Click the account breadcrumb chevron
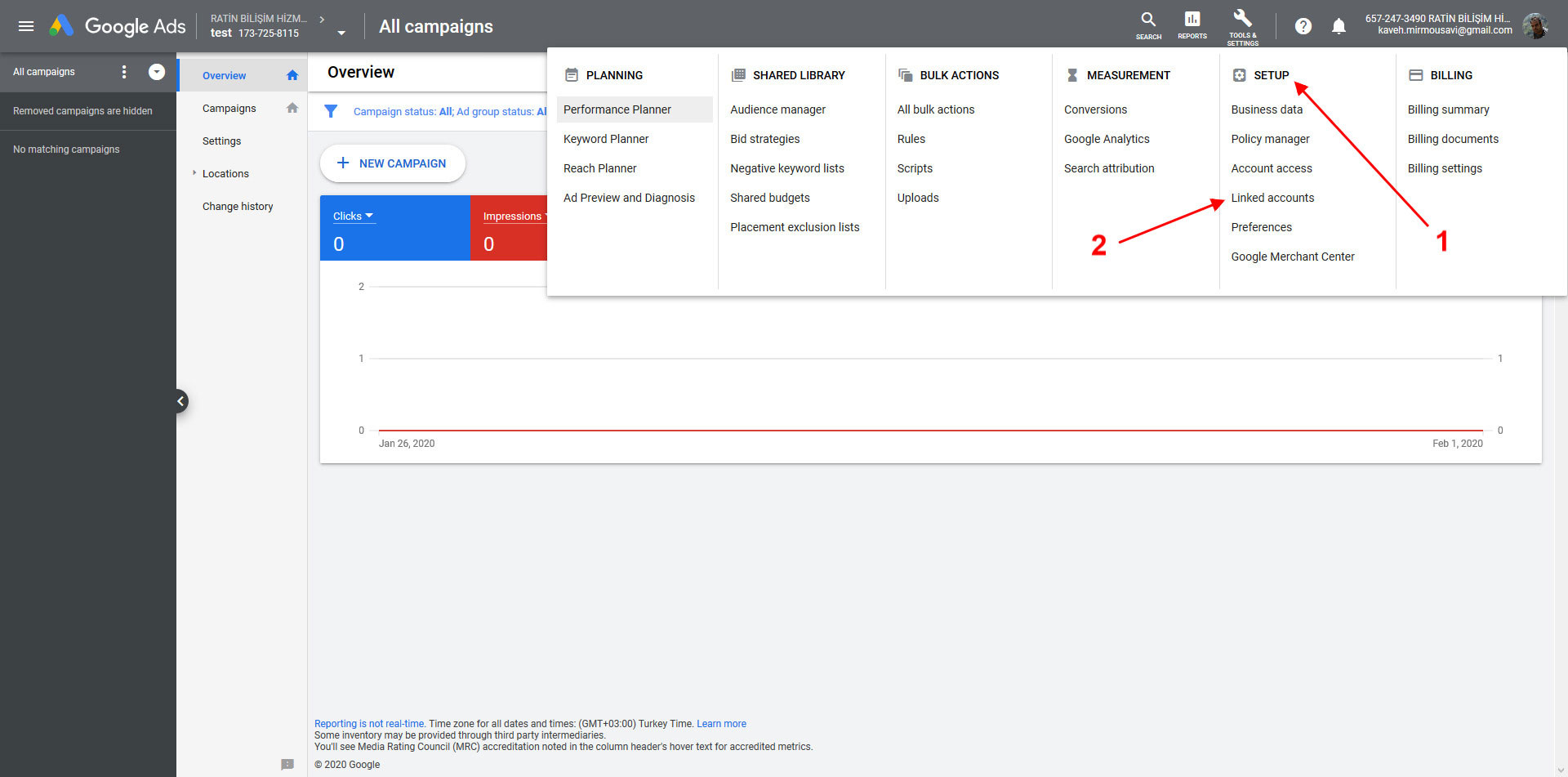Image resolution: width=1568 pixels, height=777 pixels. click(x=322, y=19)
